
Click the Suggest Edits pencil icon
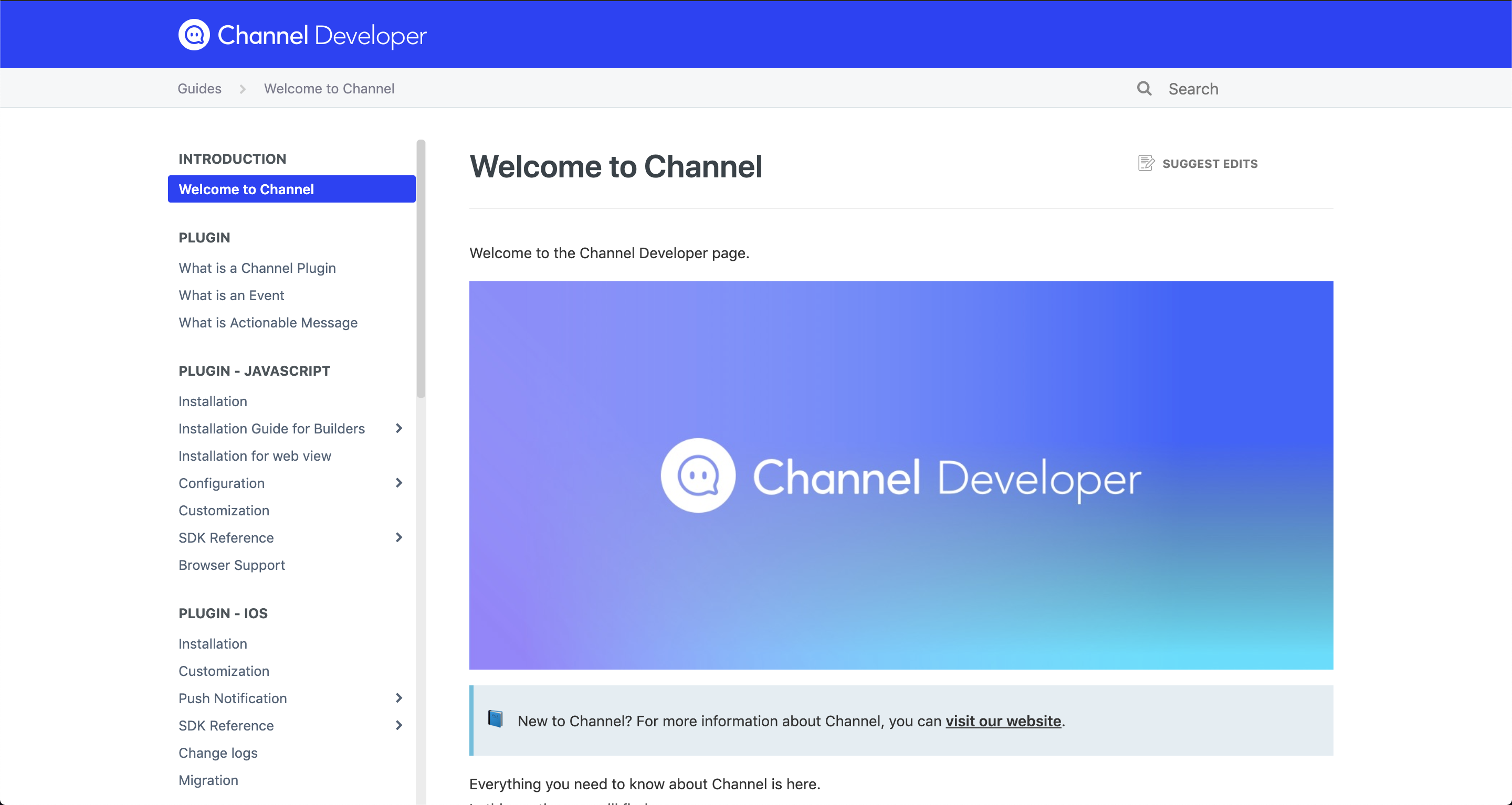(1146, 163)
